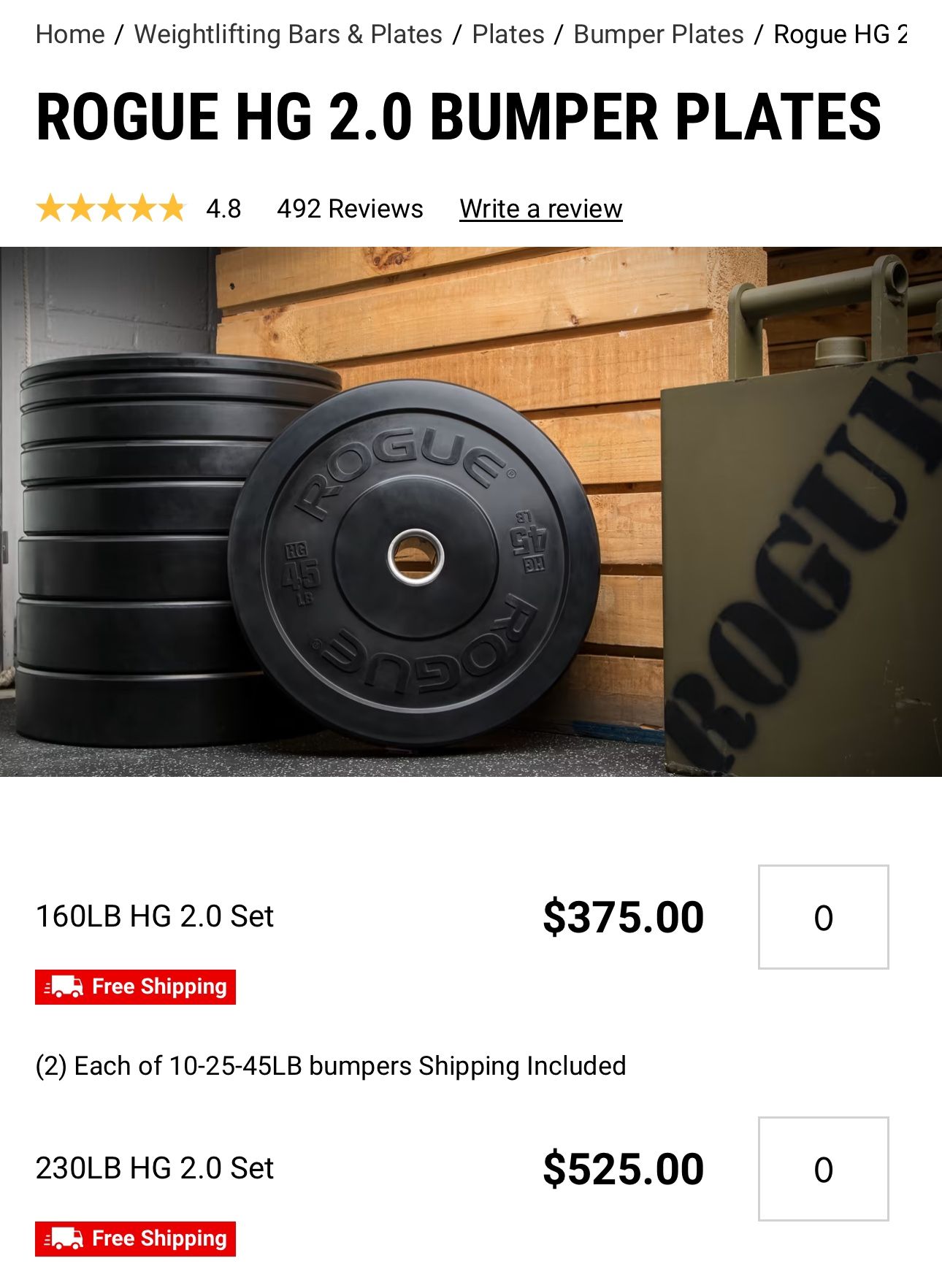The width and height of the screenshot is (942, 1288).
Task: Click the 4.8 rating value
Action: (x=223, y=208)
